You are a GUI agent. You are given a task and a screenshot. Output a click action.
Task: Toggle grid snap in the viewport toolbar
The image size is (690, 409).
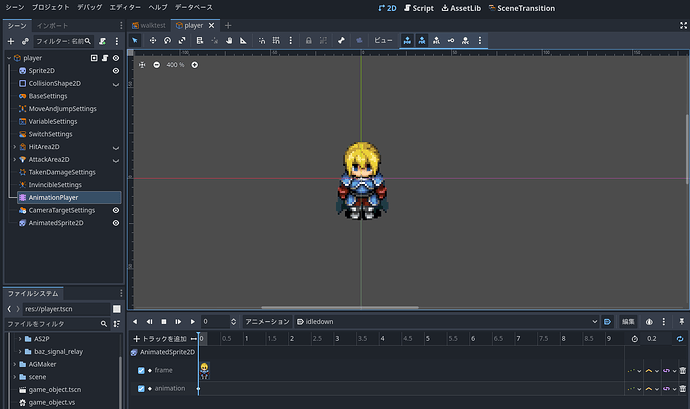tap(276, 41)
